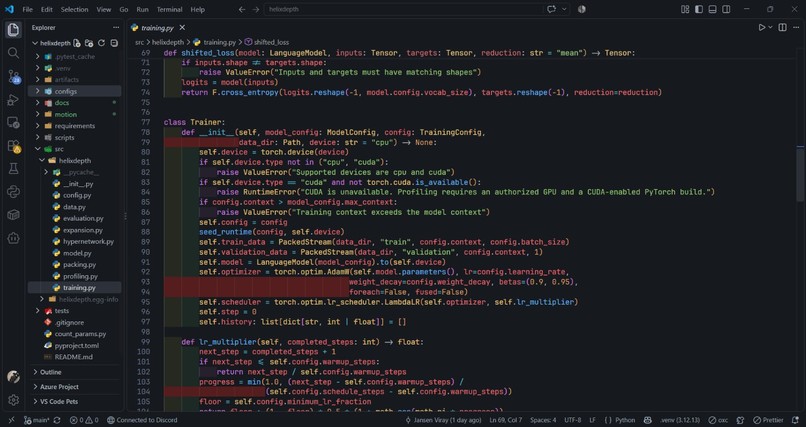Expand the docs folder
Image resolution: width=806 pixels, height=427 pixels.
point(75,103)
